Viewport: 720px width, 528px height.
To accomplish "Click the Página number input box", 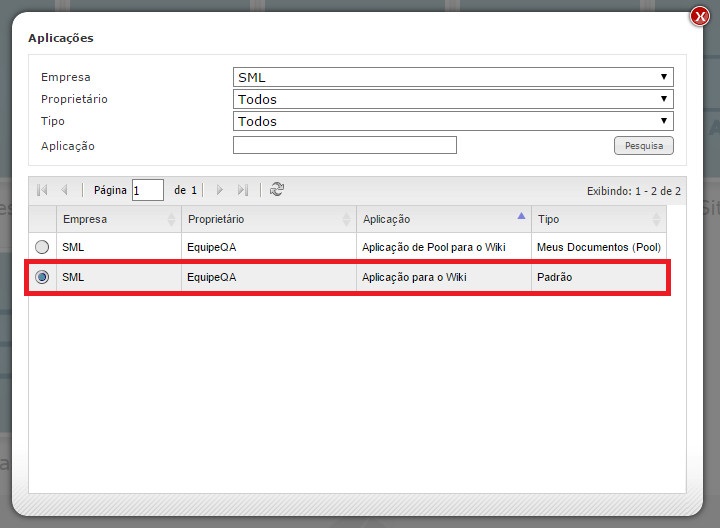I will tap(147, 190).
